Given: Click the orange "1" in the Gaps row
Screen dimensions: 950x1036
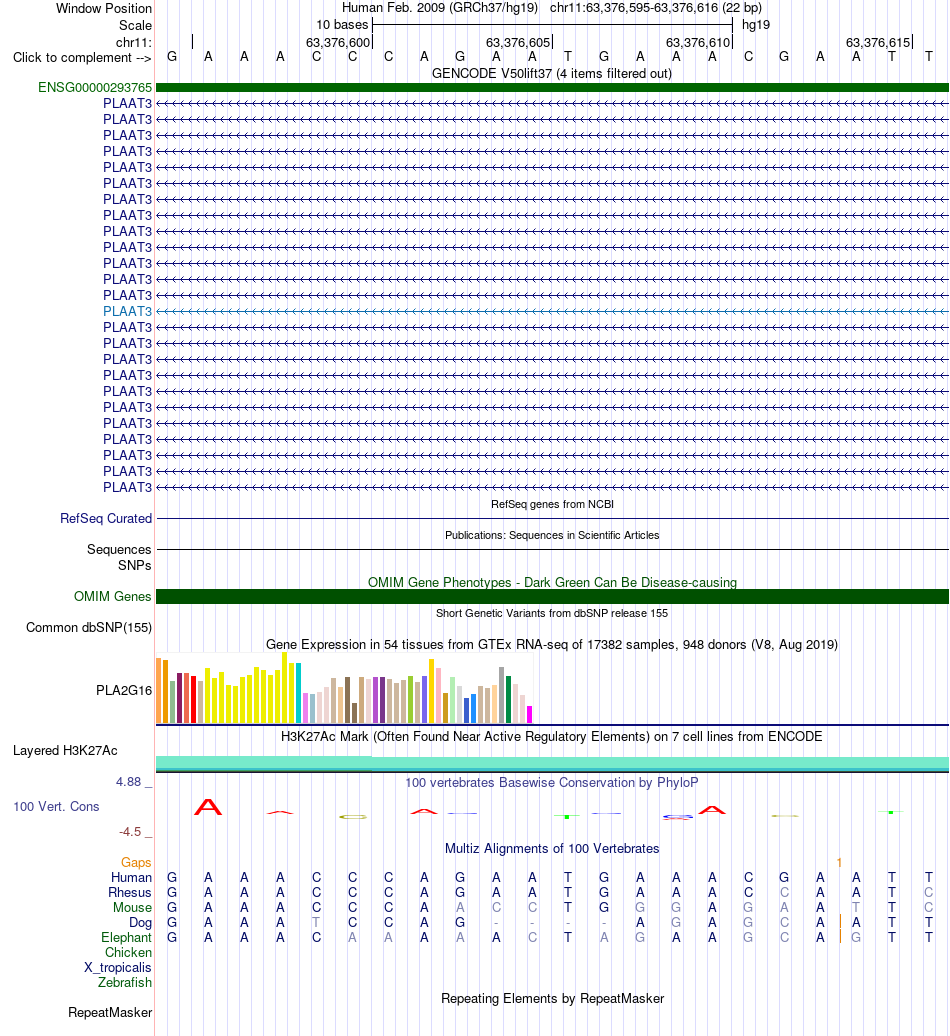Looking at the screenshot, I should tap(839, 862).
